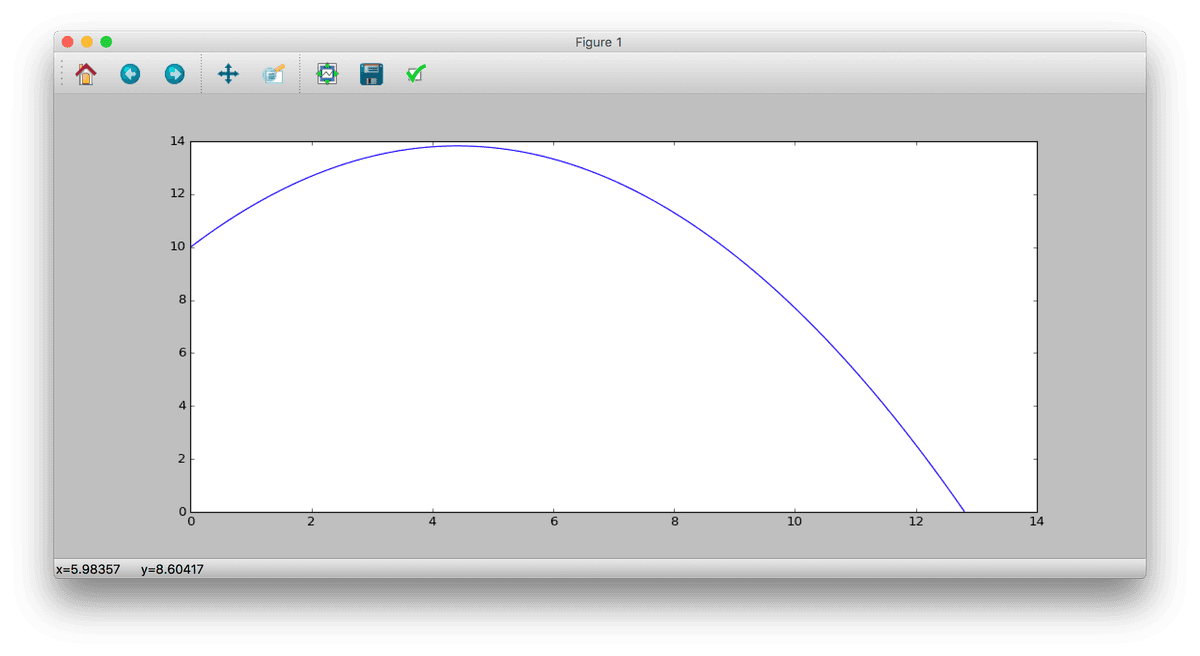
Task: Toggle the Zoom to rectangle tool
Action: tap(273, 74)
